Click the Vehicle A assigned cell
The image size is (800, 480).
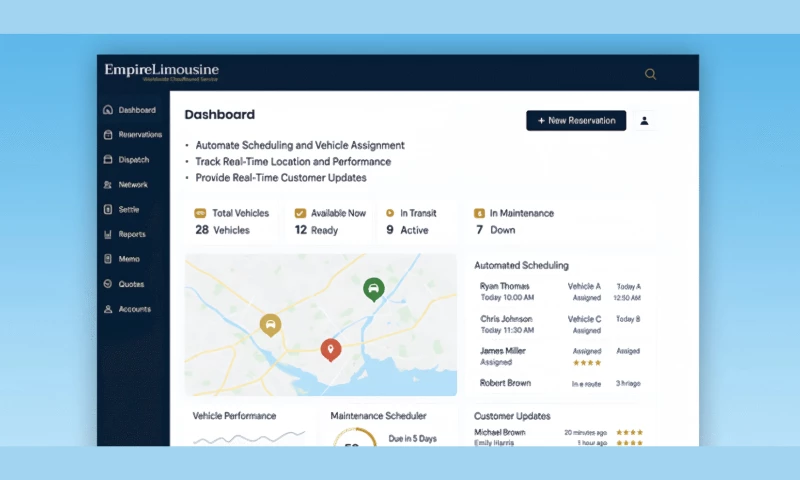(584, 292)
